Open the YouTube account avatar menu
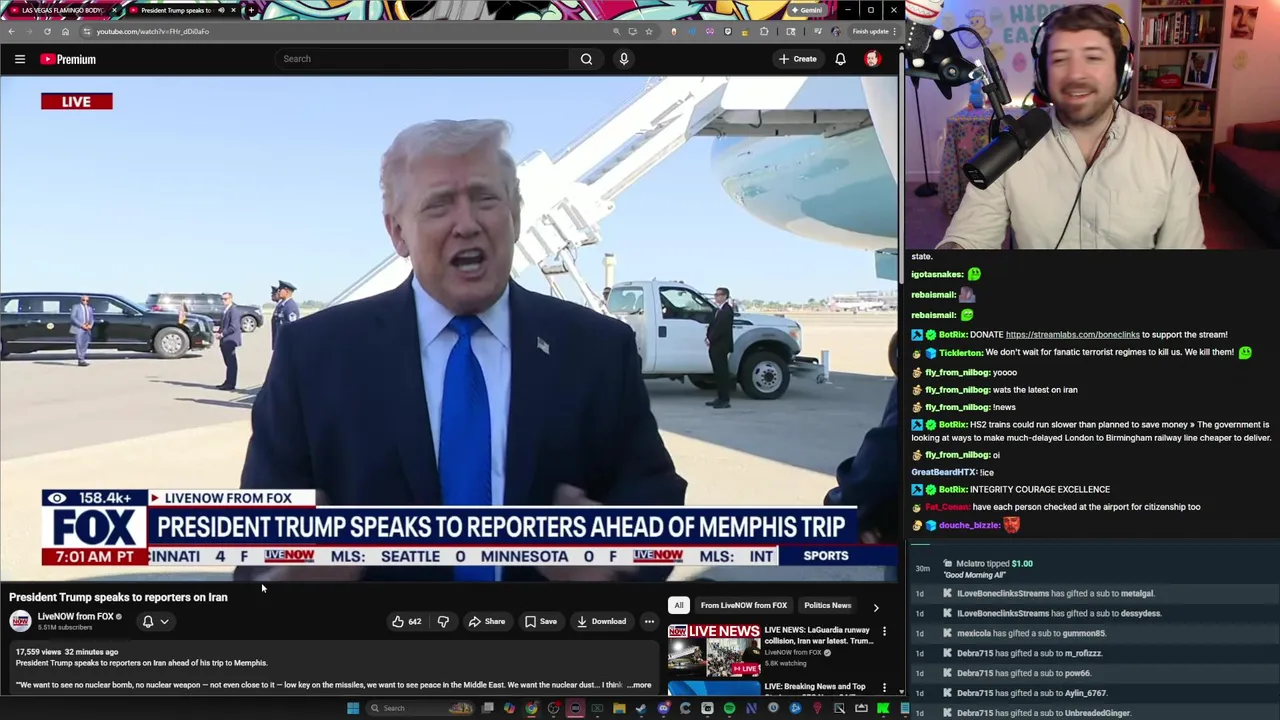The width and height of the screenshot is (1280, 720). 872,59
